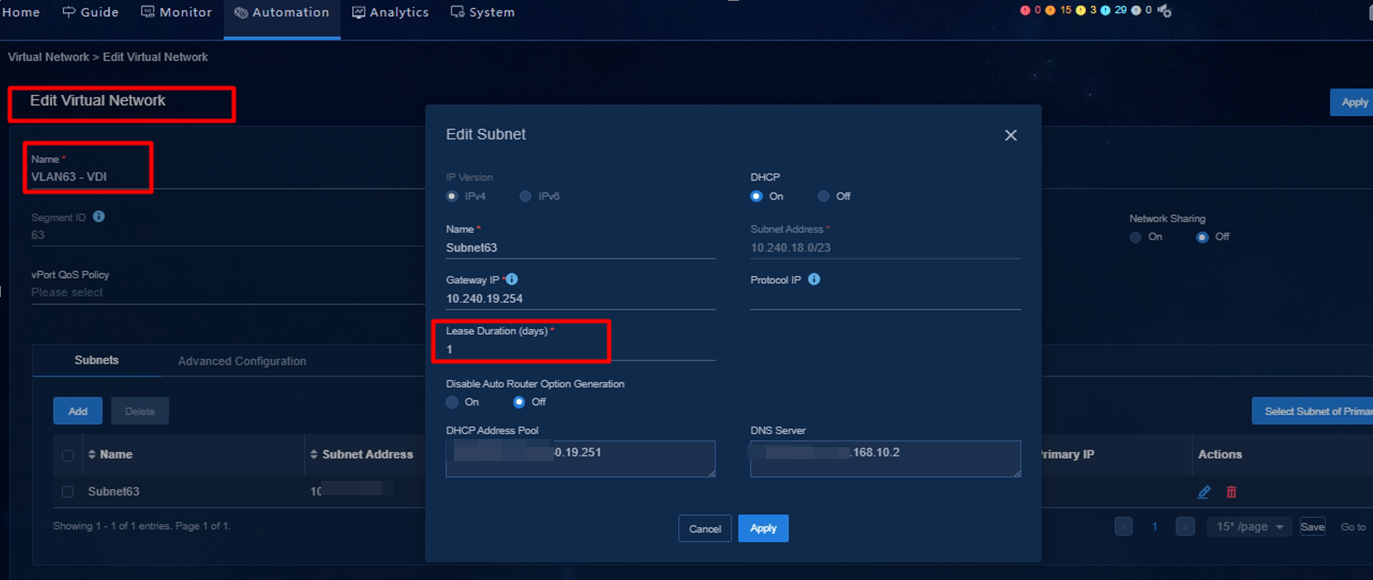Click the edit pencil icon for Subnet63
The width and height of the screenshot is (1373, 580).
tap(1204, 492)
